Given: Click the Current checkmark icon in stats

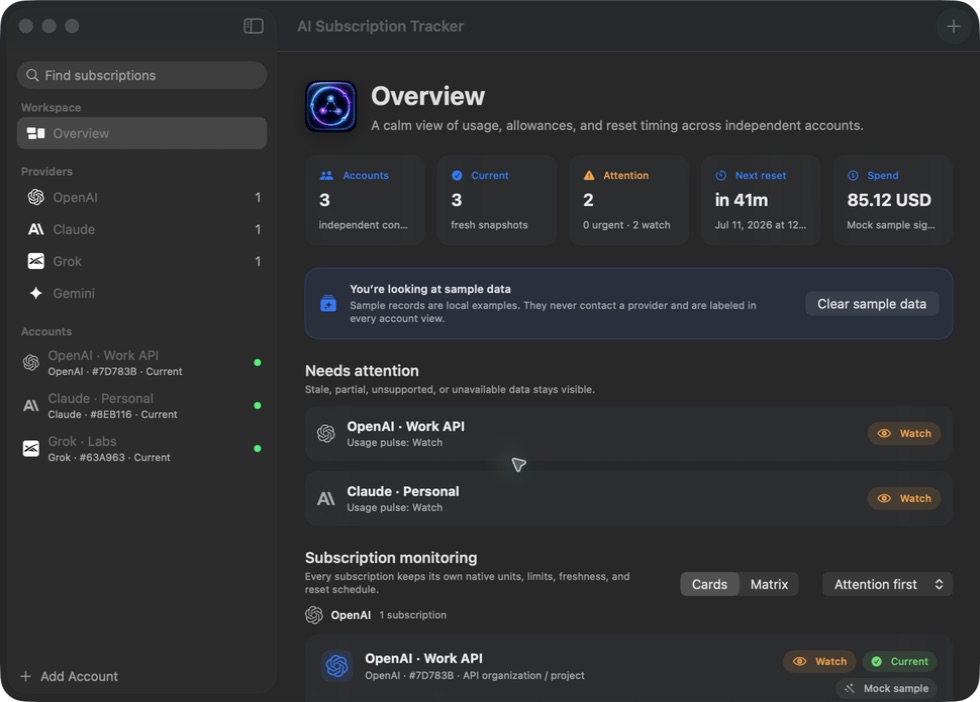Looking at the screenshot, I should tap(457, 176).
